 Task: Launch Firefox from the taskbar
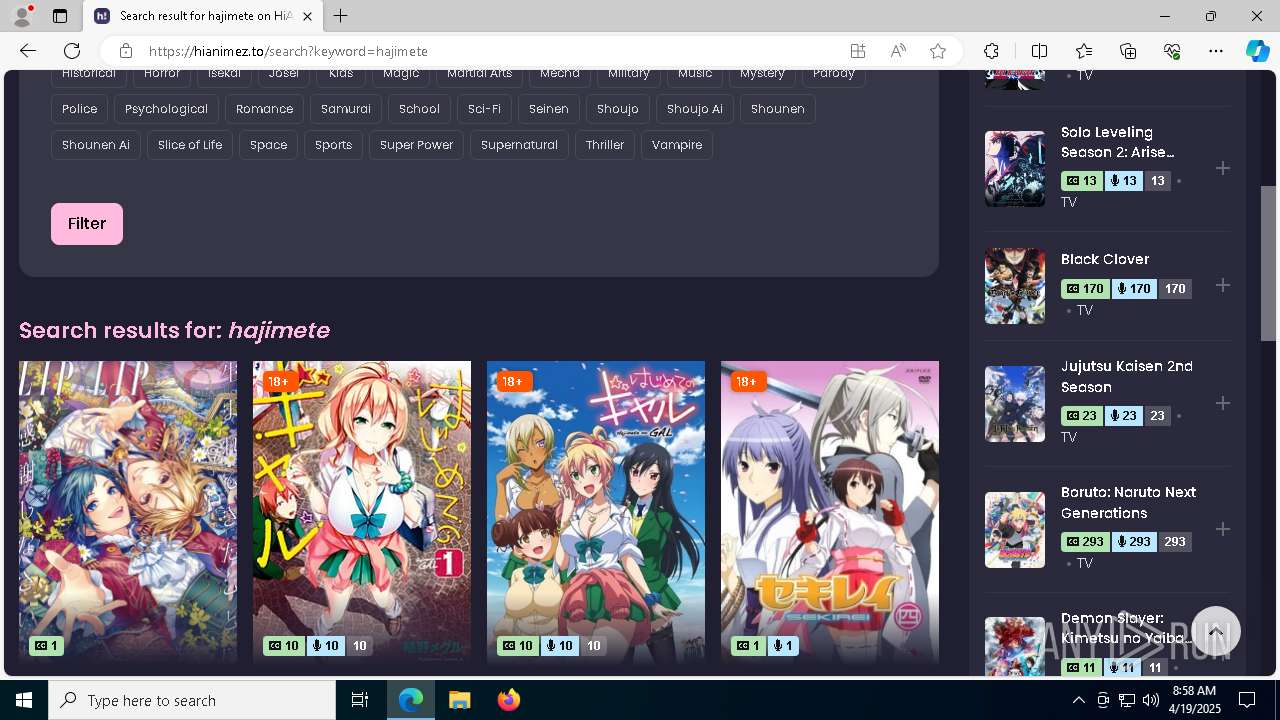coord(508,700)
